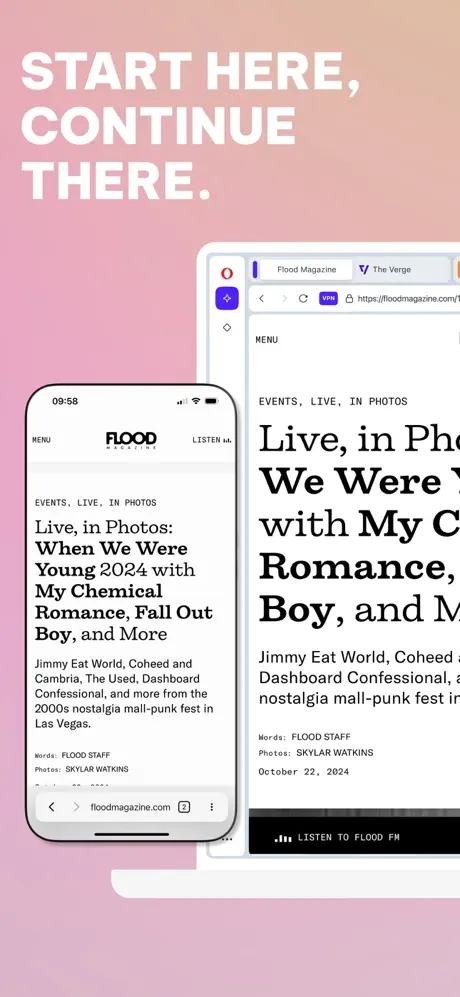Viewport: 460px width, 997px height.
Task: Go forward in desktop browser toolbar
Action: click(284, 298)
